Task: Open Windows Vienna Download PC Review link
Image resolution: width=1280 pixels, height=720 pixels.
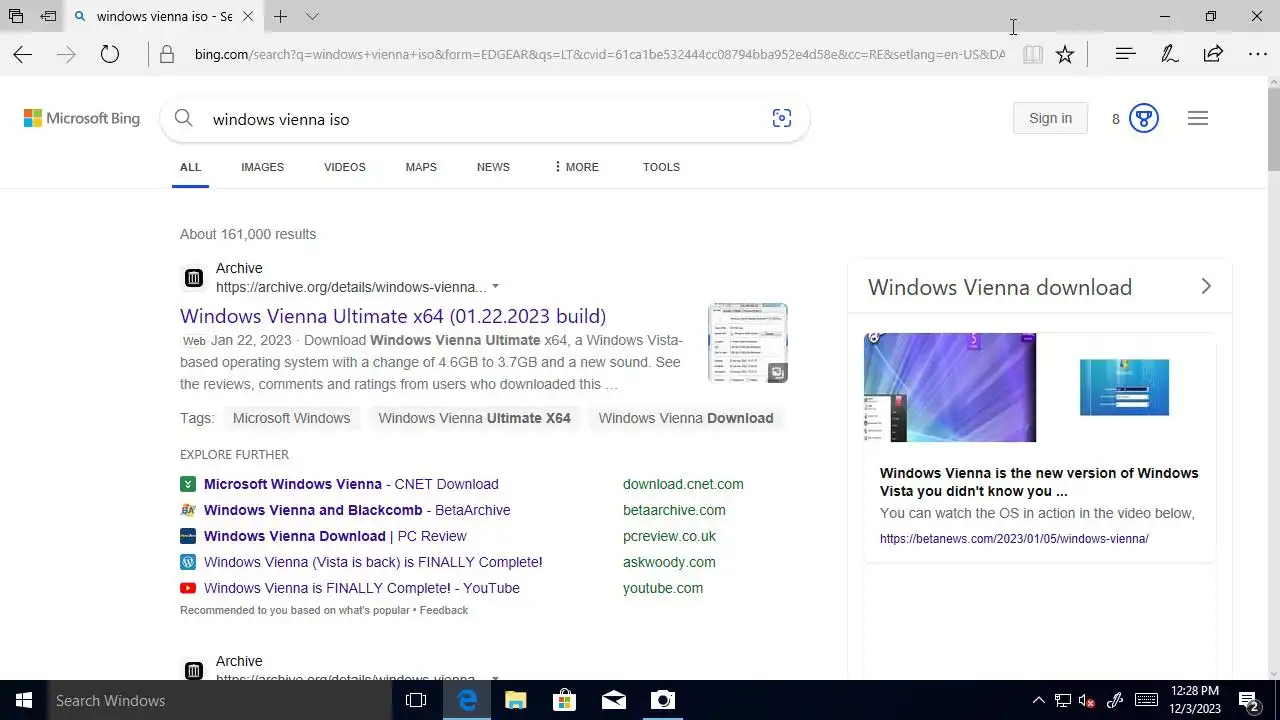Action: click(335, 536)
